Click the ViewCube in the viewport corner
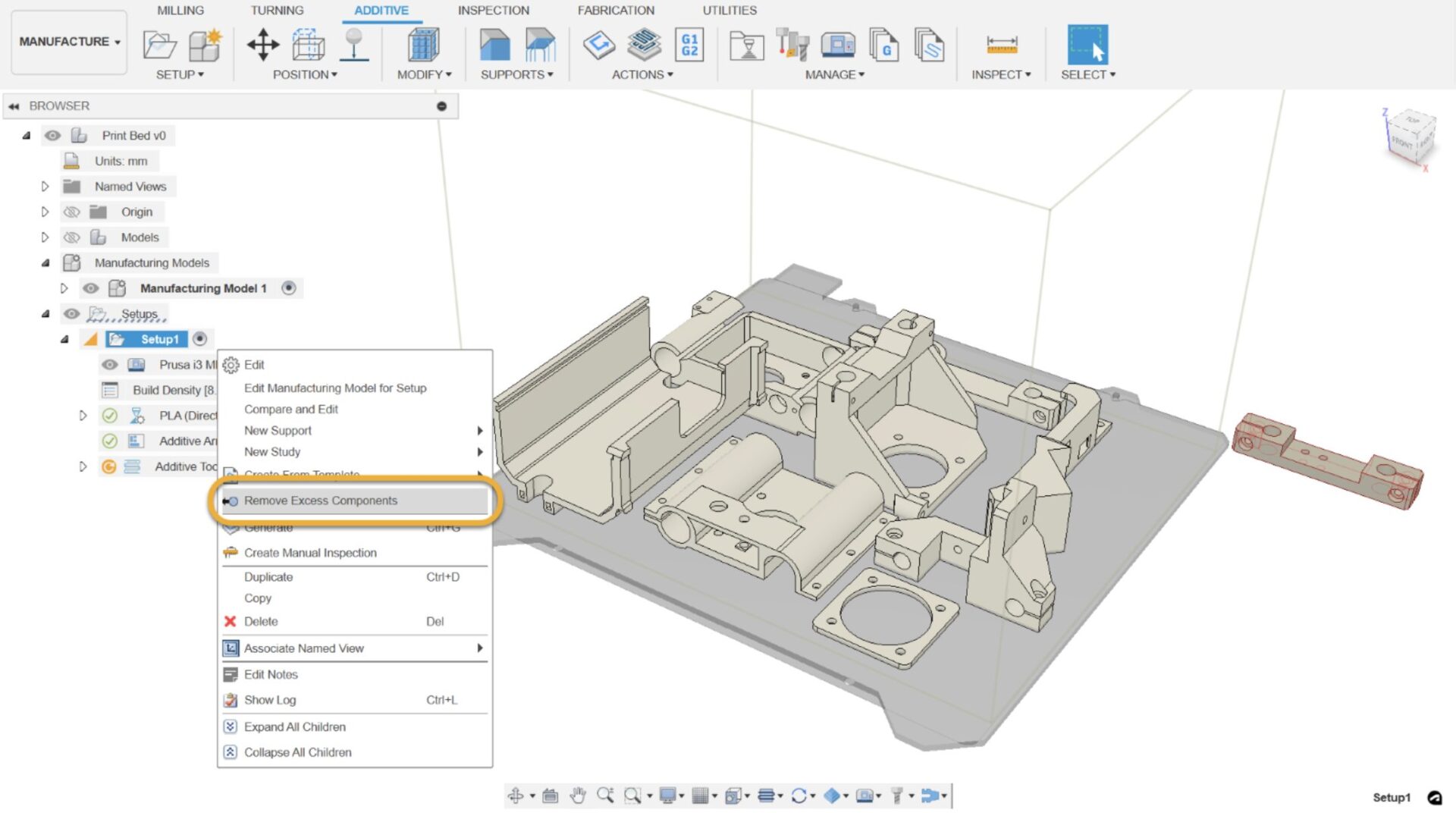The image size is (1456, 813). 1410,138
